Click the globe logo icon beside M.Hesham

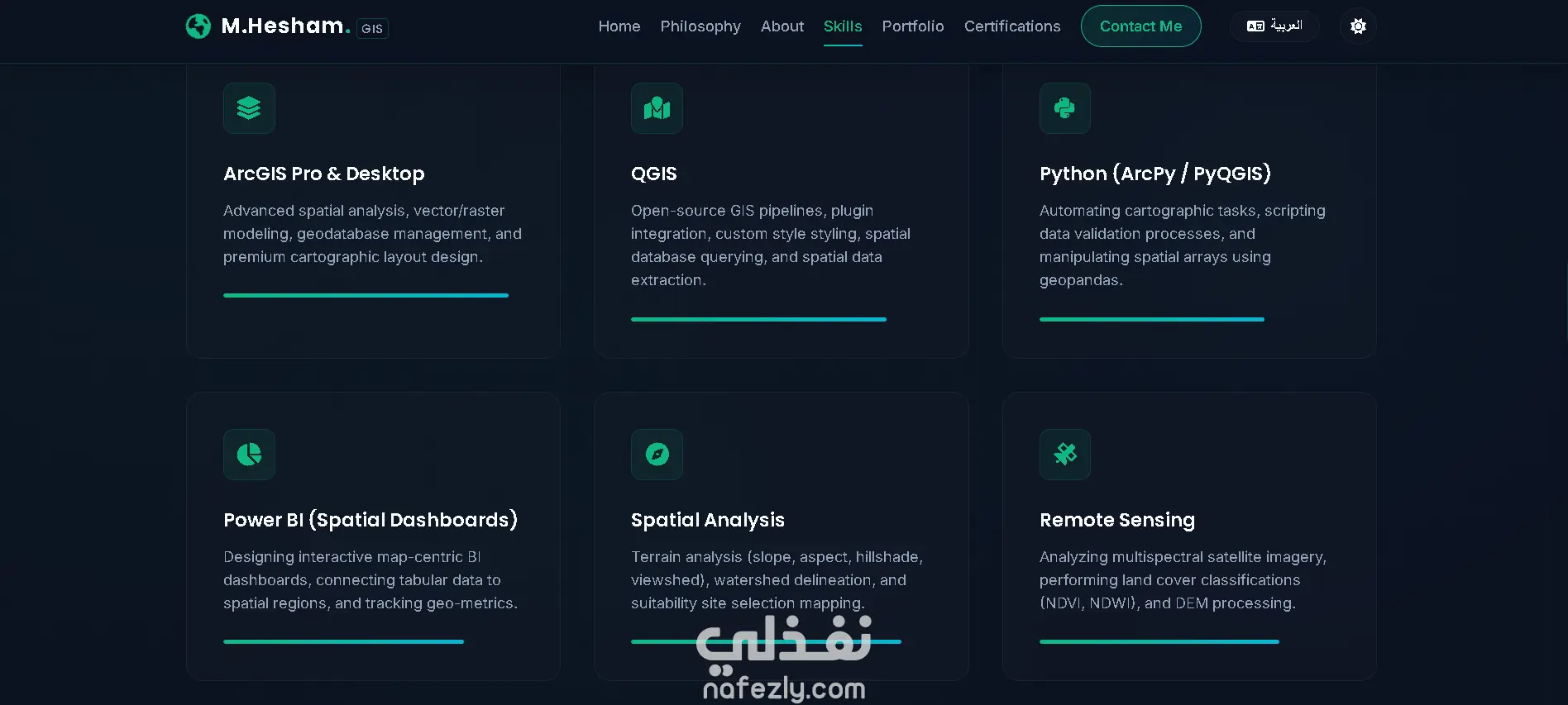point(198,26)
